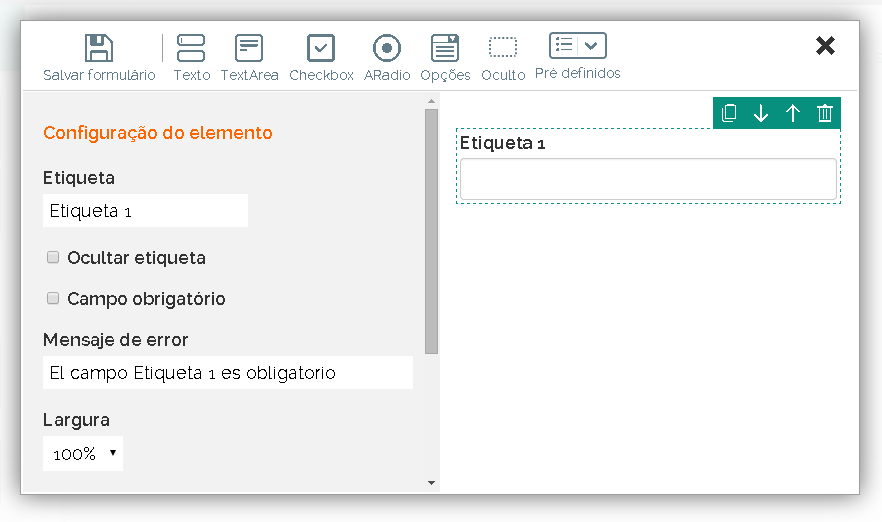882x522 pixels.
Task: Close the form editor dialog
Action: click(825, 46)
